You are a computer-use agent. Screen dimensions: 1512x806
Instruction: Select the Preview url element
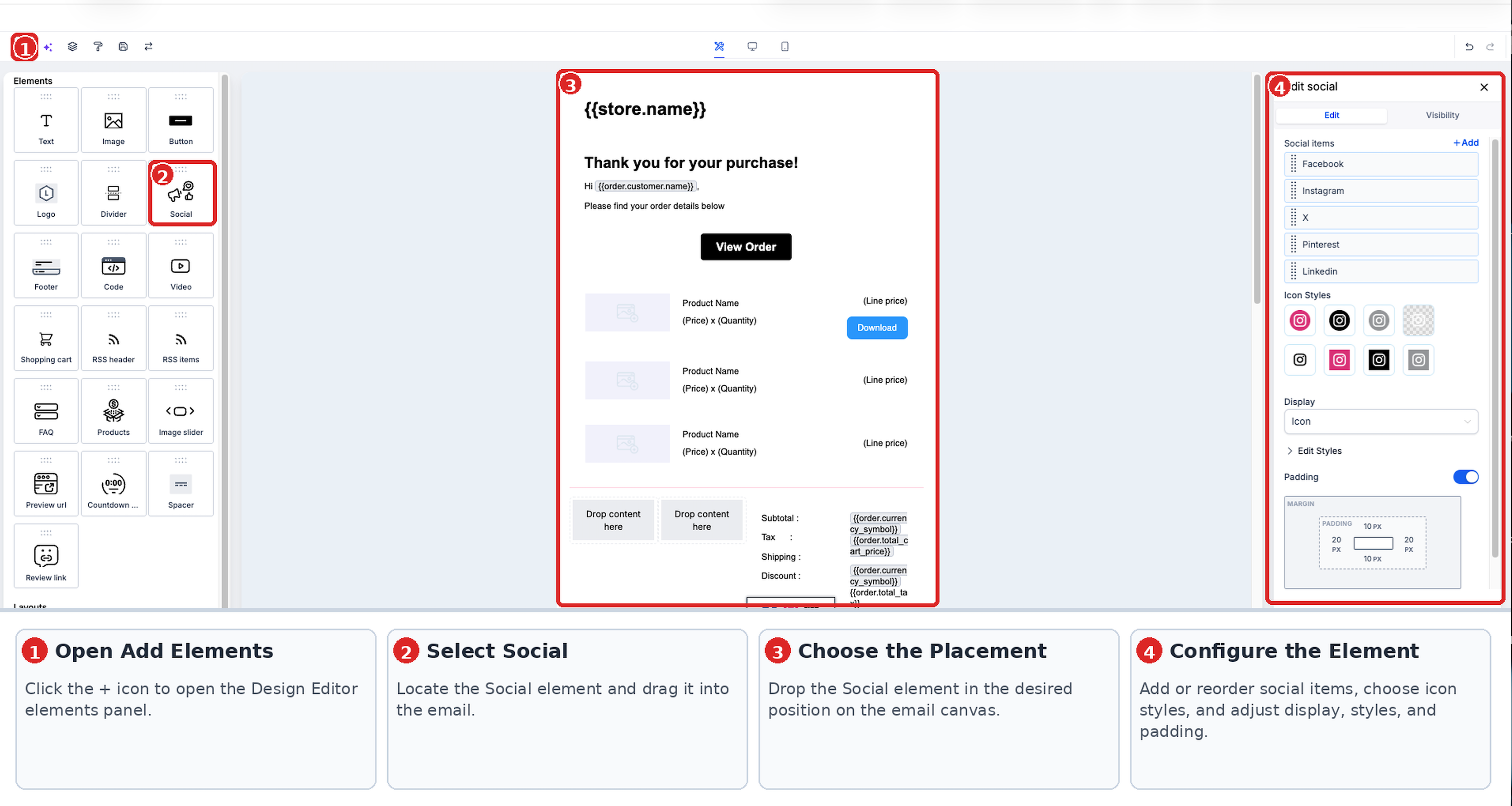tap(46, 484)
